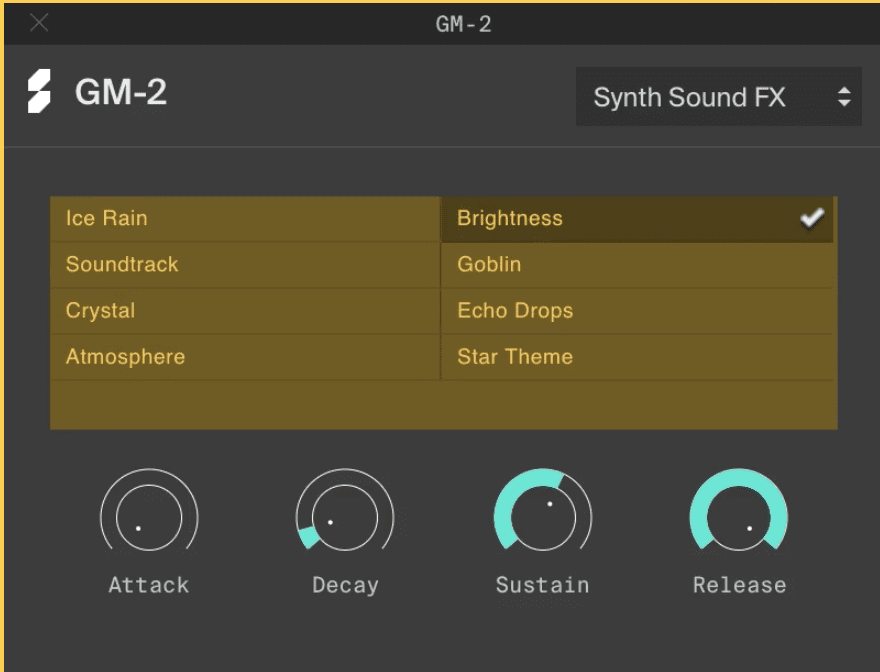880x672 pixels.
Task: Pick the Atmosphere preset
Action: coord(125,356)
